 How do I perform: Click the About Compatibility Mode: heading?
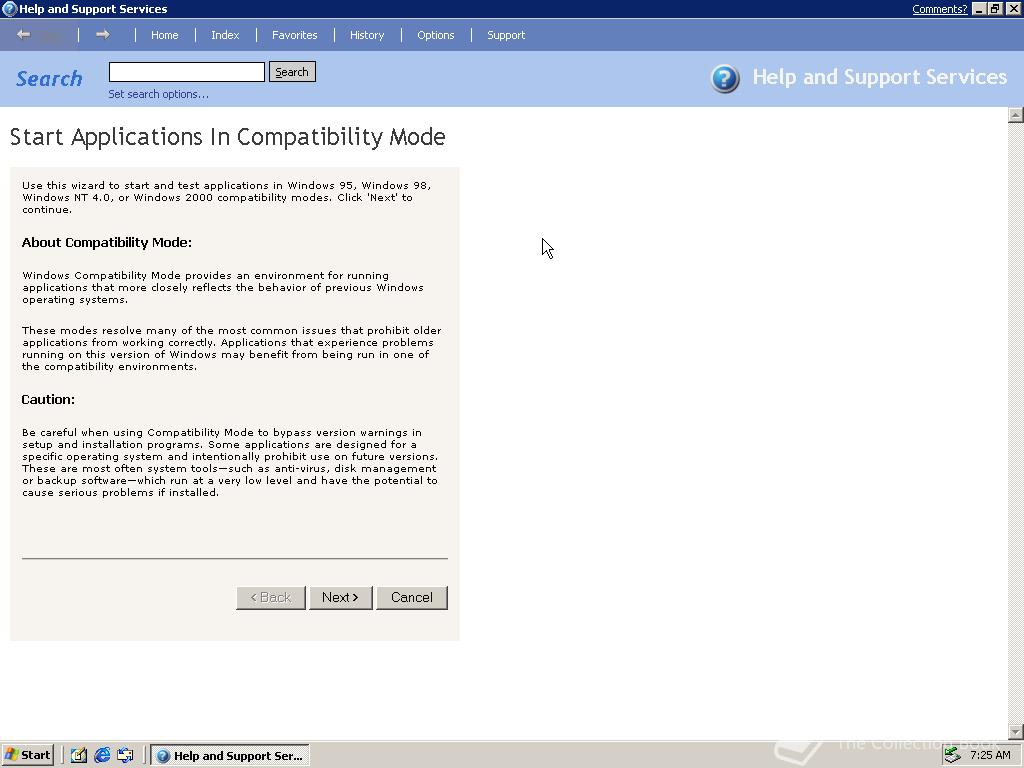[x=106, y=242]
